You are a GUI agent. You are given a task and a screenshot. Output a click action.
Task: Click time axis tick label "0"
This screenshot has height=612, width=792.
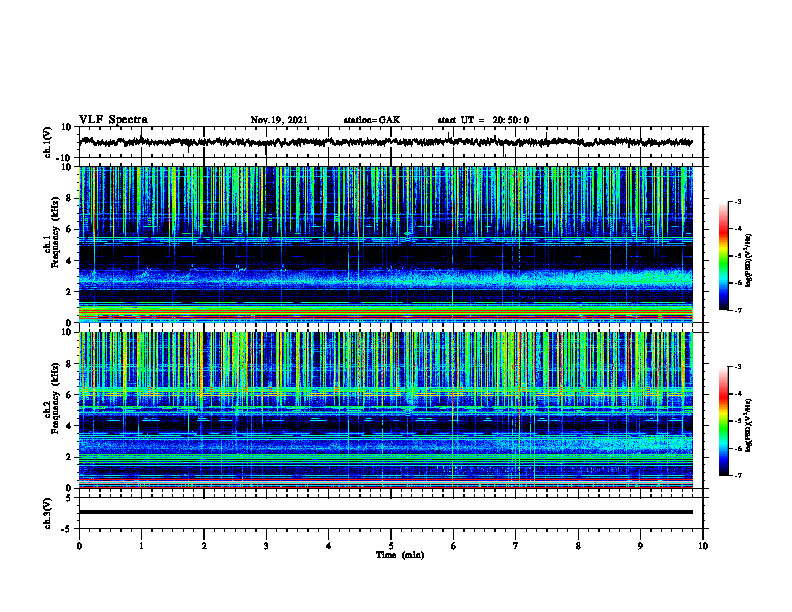79,546
